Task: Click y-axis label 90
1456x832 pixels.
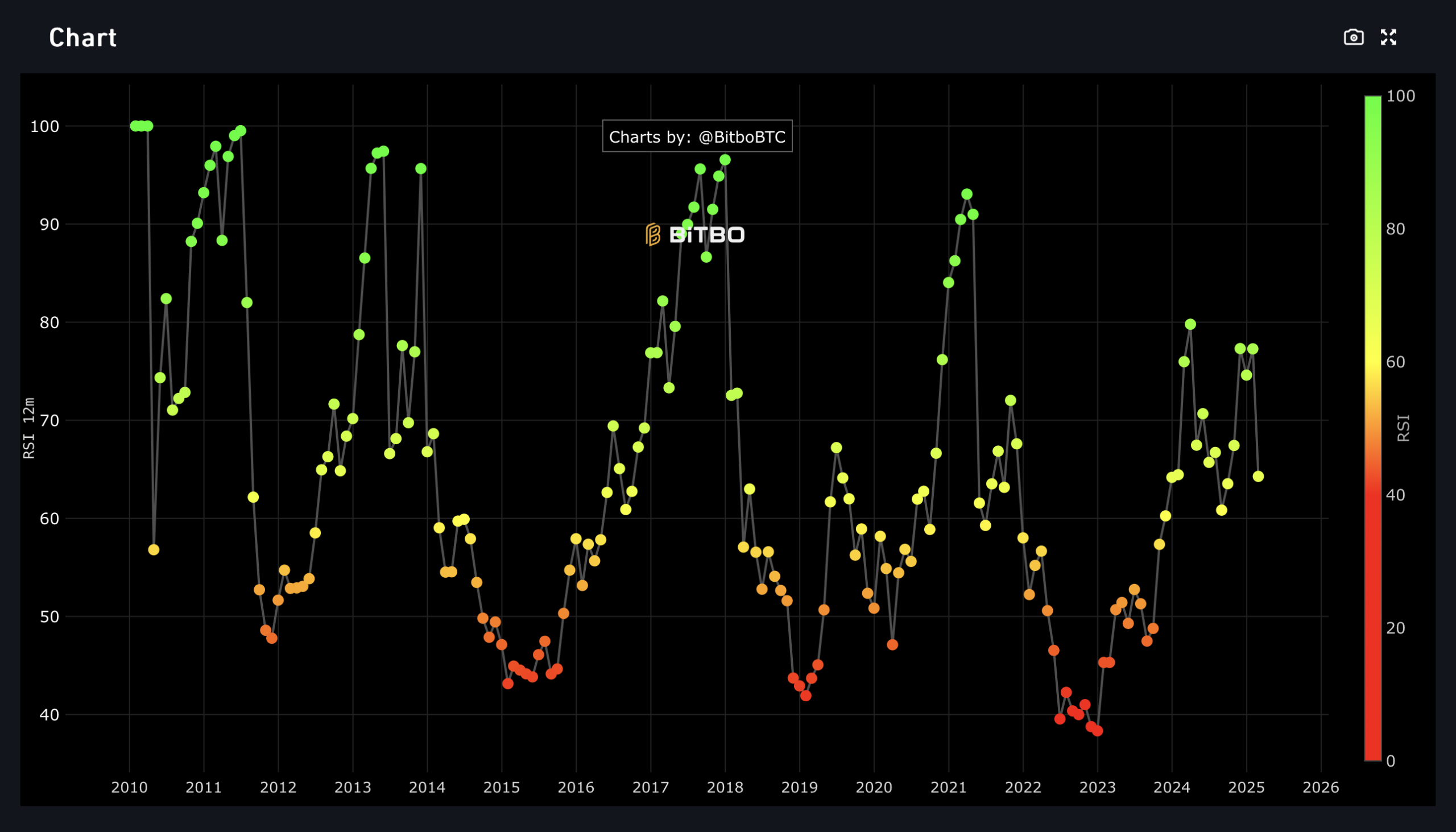Action: 49,225
